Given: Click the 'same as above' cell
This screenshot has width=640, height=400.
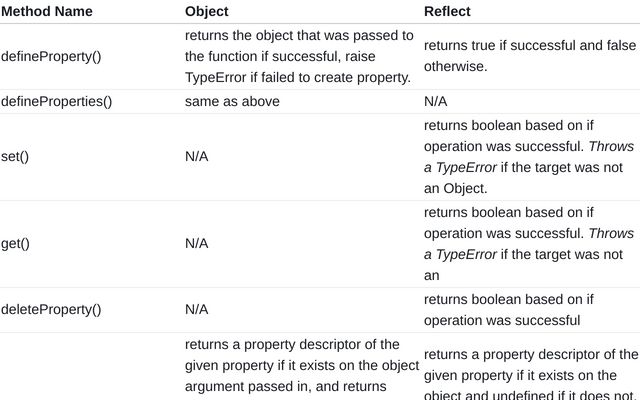Looking at the screenshot, I should pos(232,101).
